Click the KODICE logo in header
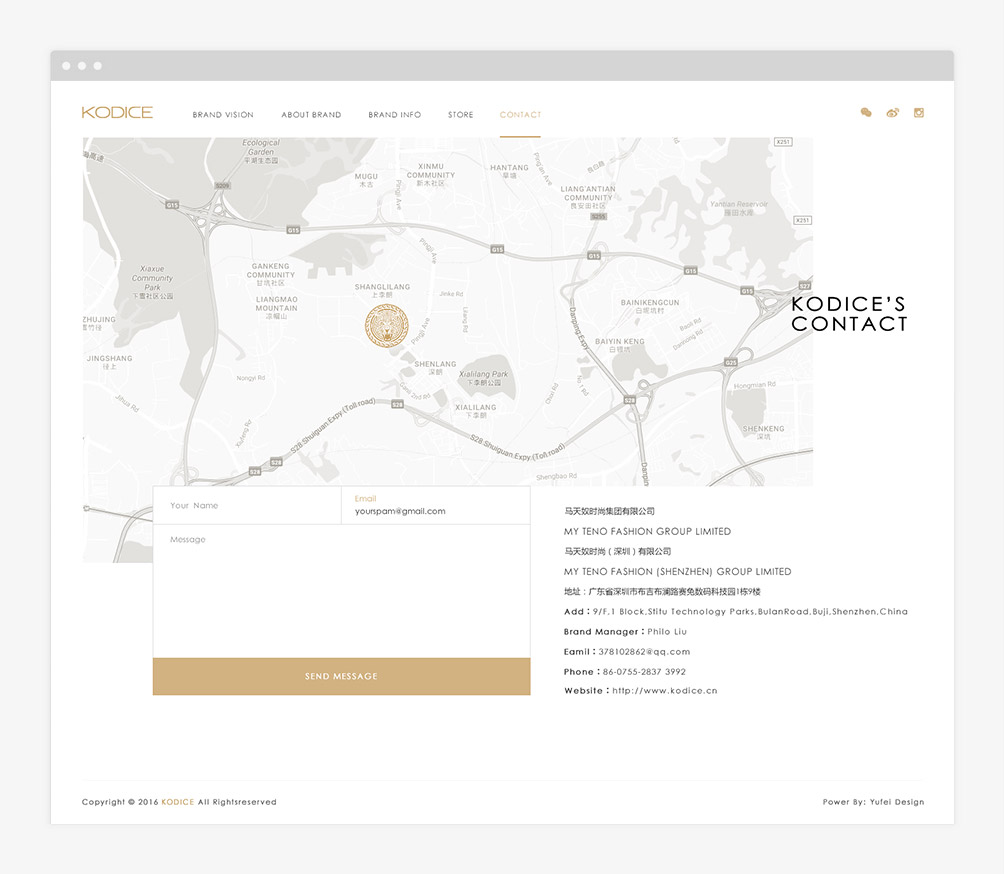Viewport: 1004px width, 874px height. coord(117,113)
